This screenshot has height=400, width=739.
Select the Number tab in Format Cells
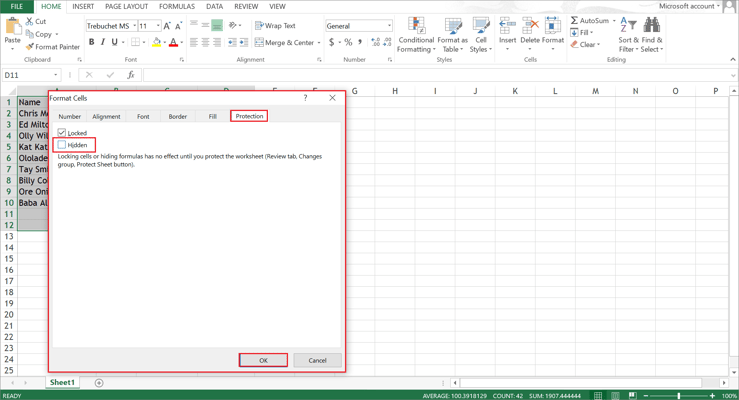(x=70, y=116)
